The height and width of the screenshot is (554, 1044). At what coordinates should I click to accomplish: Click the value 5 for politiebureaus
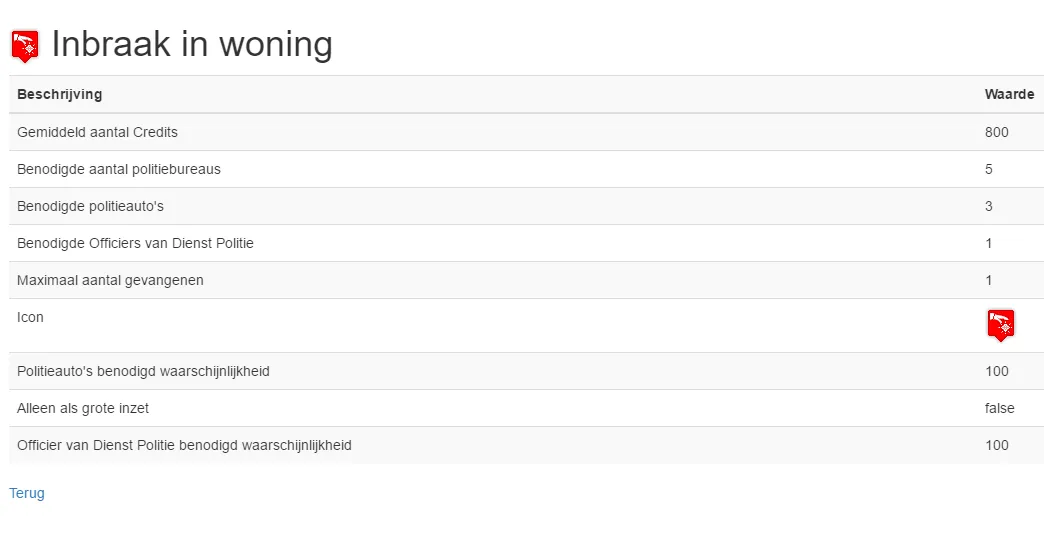pos(989,169)
